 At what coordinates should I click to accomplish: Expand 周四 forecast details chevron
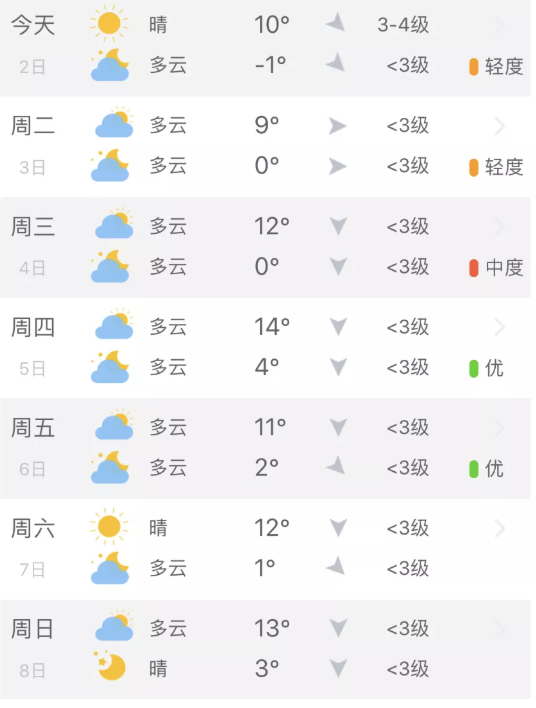click(499, 327)
